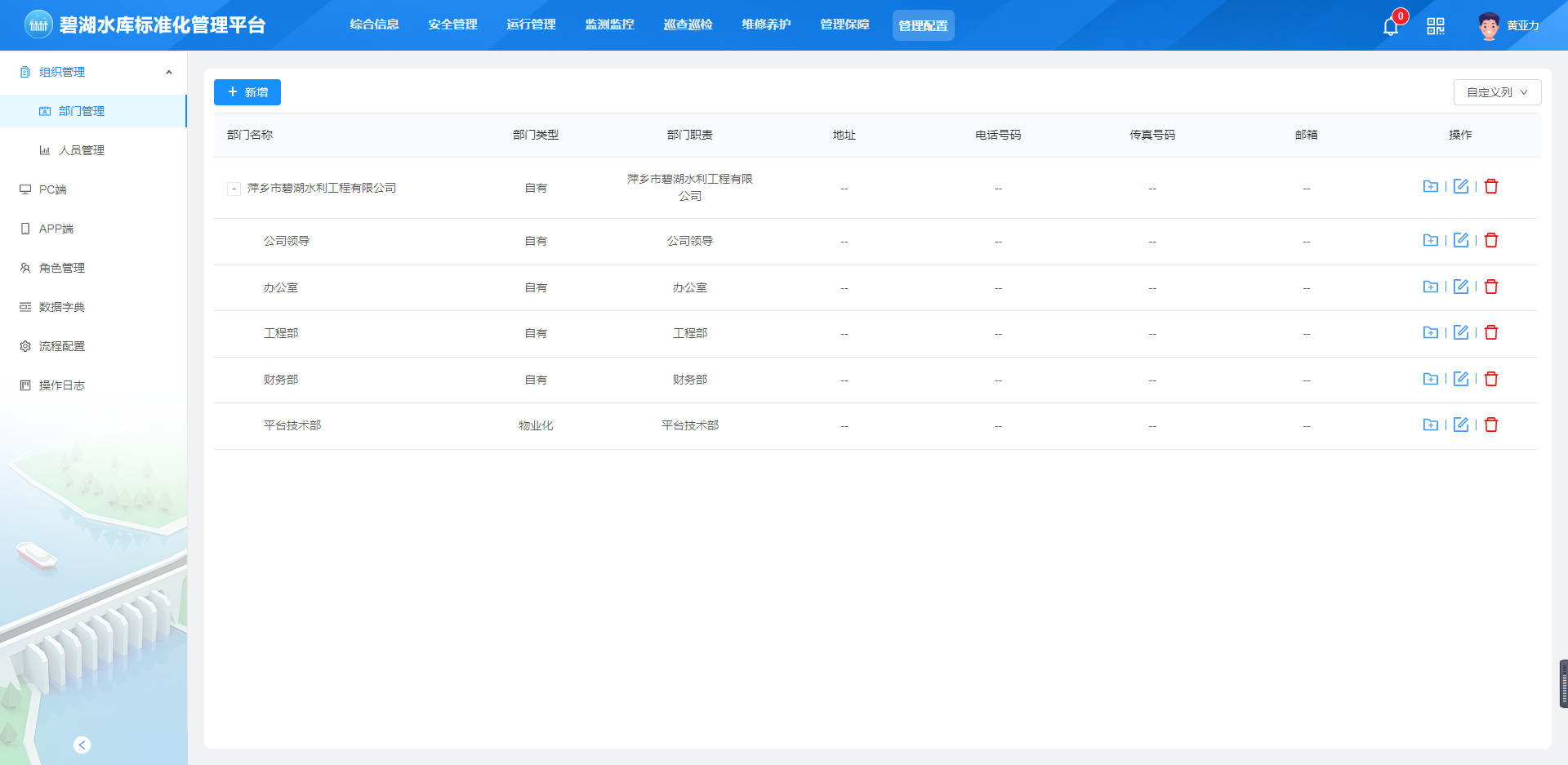Screen dimensions: 1568x765
Task: Delete the 财务部 department
Action: tap(1491, 379)
